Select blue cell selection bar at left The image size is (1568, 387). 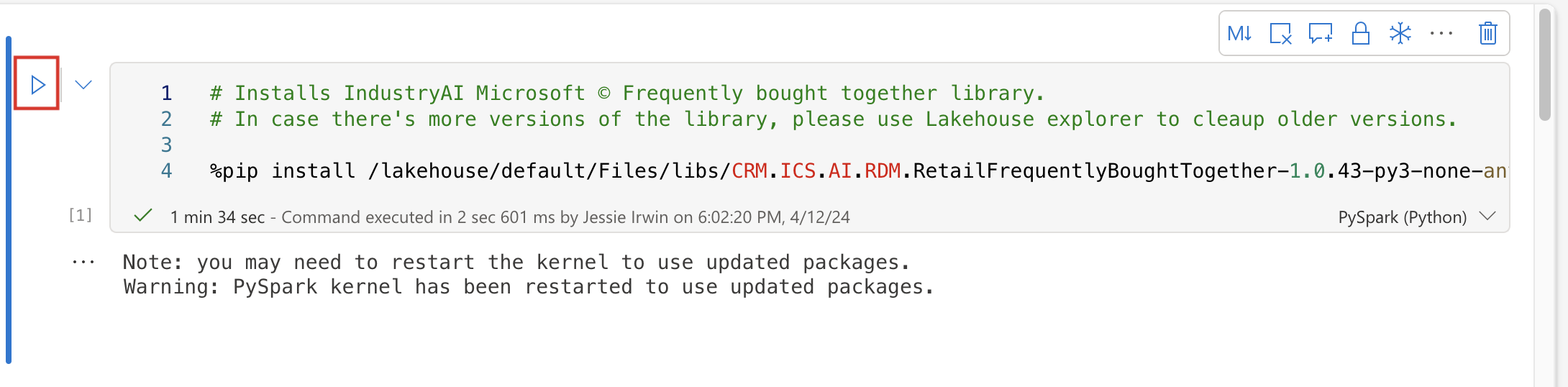pyautogui.click(x=9, y=200)
